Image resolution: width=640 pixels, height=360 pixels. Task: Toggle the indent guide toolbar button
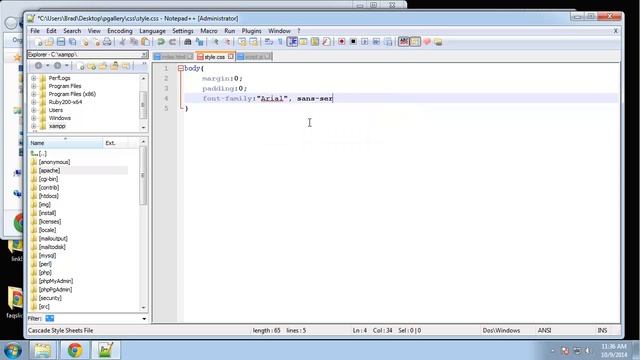[292, 42]
